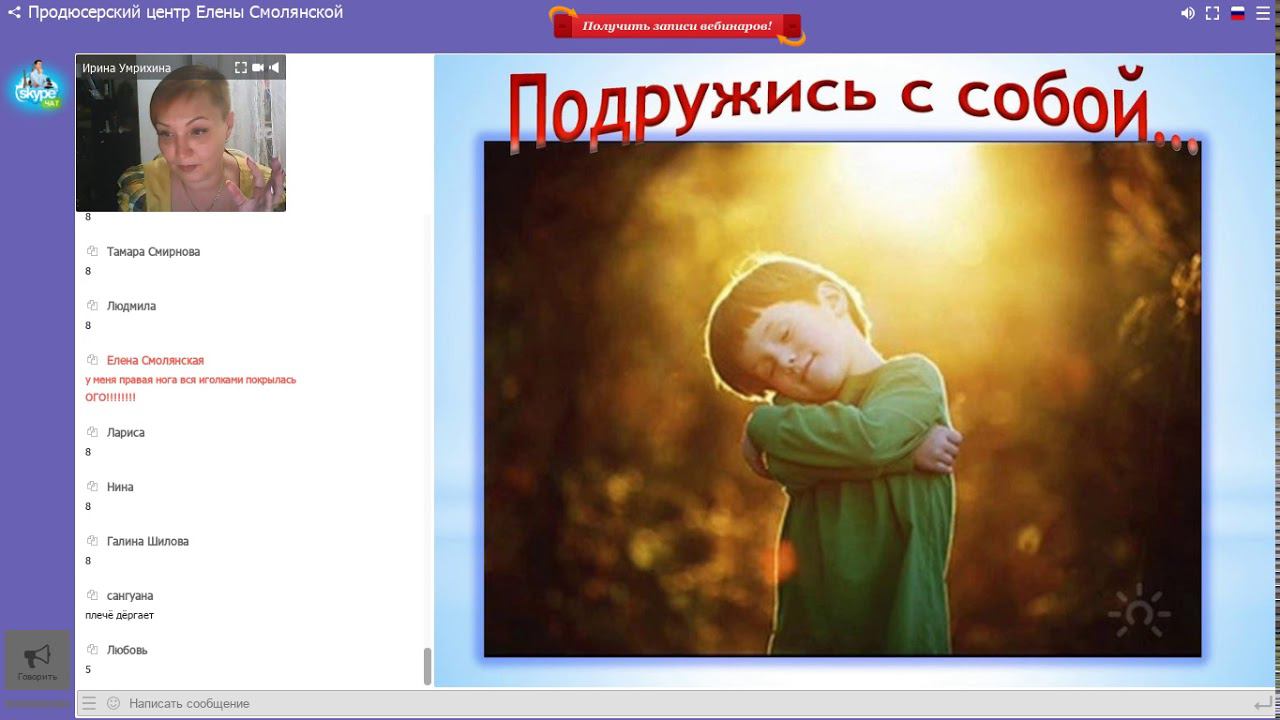Click the icon next to Тамара Смирнова
1280x720 pixels.
[x=92, y=252]
